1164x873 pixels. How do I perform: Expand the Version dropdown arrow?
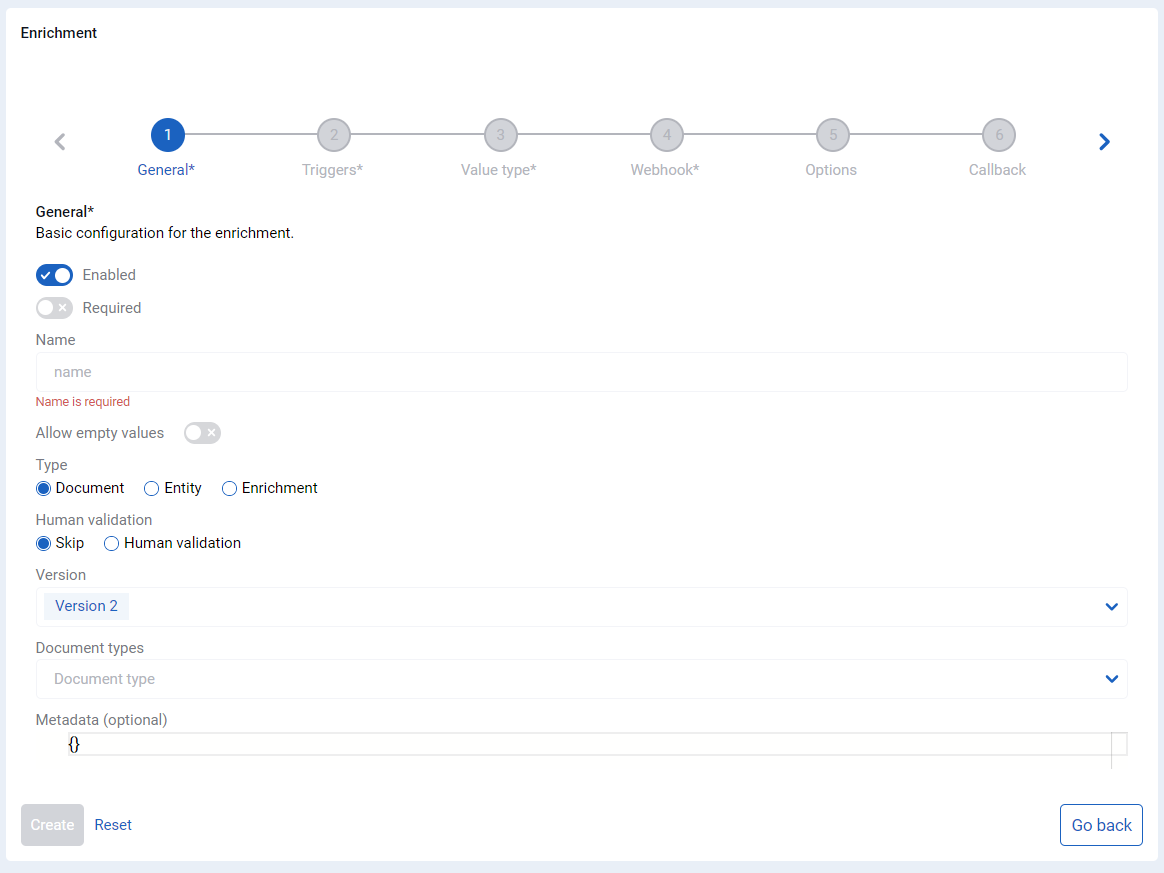click(1111, 606)
